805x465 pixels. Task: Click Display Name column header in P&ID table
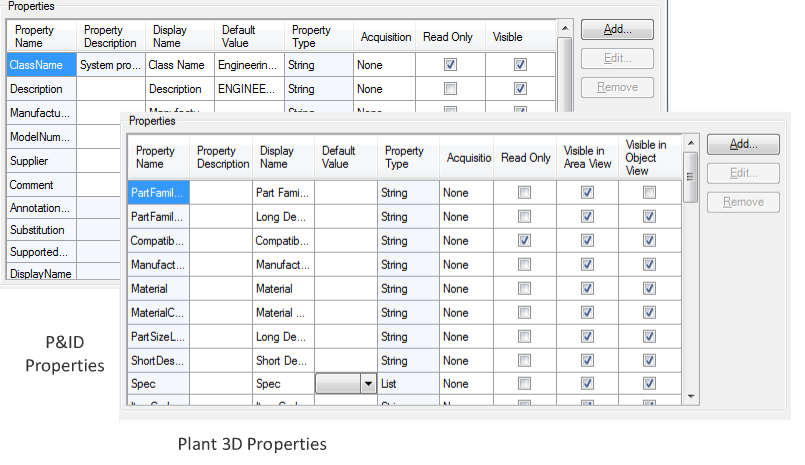pyautogui.click(x=180, y=36)
